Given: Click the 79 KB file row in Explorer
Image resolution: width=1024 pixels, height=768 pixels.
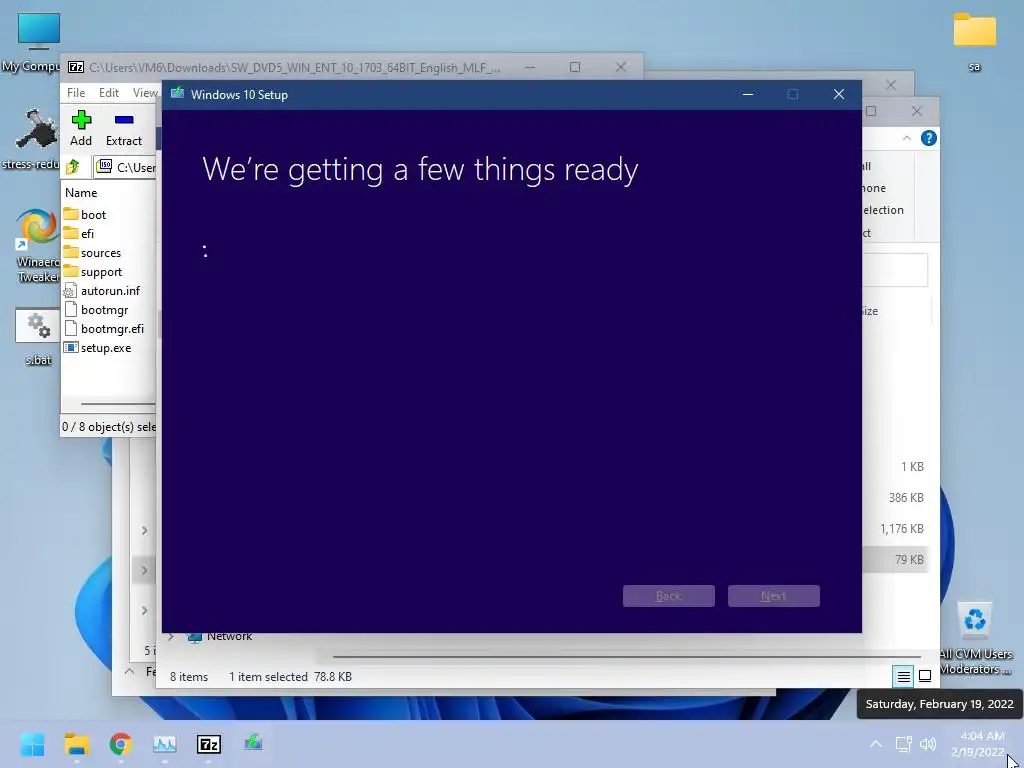Looking at the screenshot, I should (x=896, y=560).
